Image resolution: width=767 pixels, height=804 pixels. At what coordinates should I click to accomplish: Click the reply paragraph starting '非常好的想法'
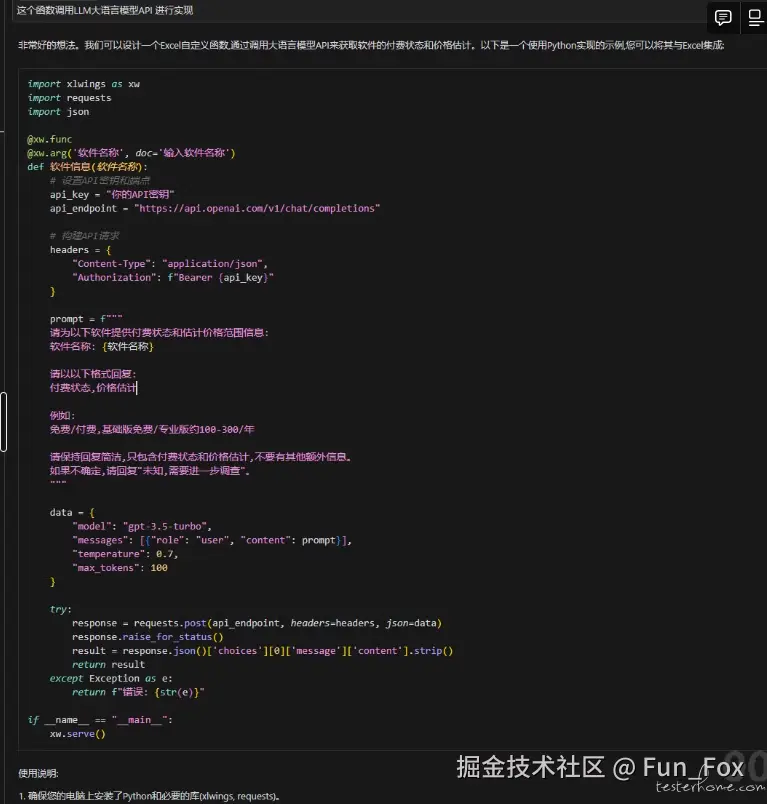coord(371,46)
